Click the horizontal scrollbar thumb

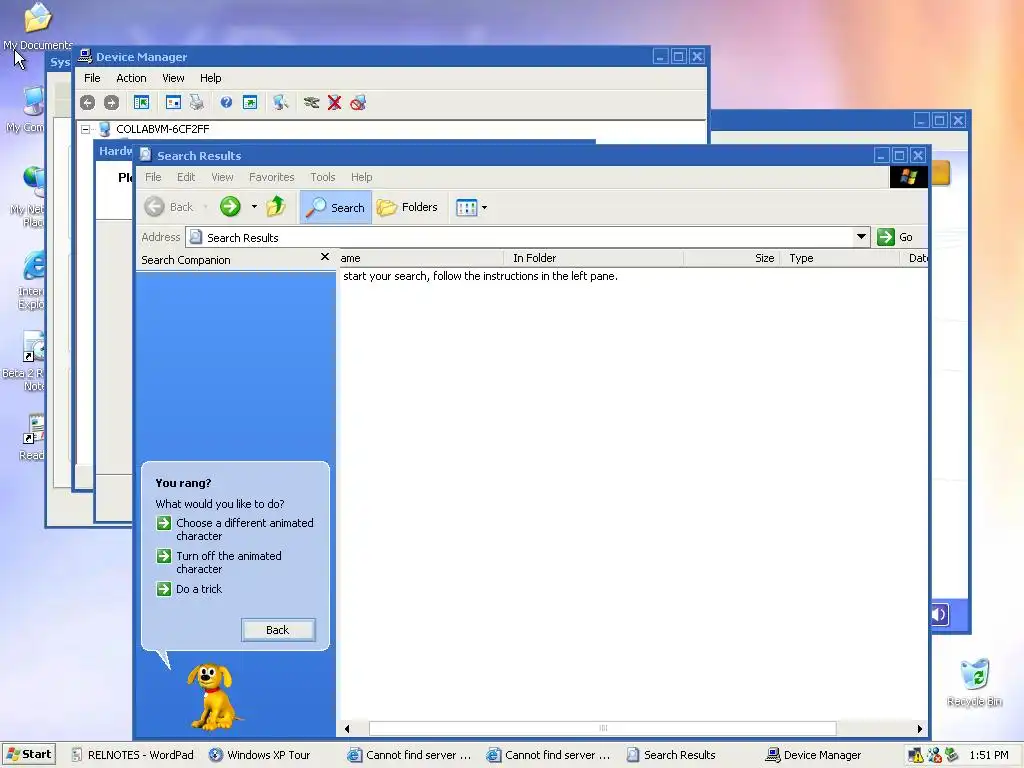click(603, 728)
